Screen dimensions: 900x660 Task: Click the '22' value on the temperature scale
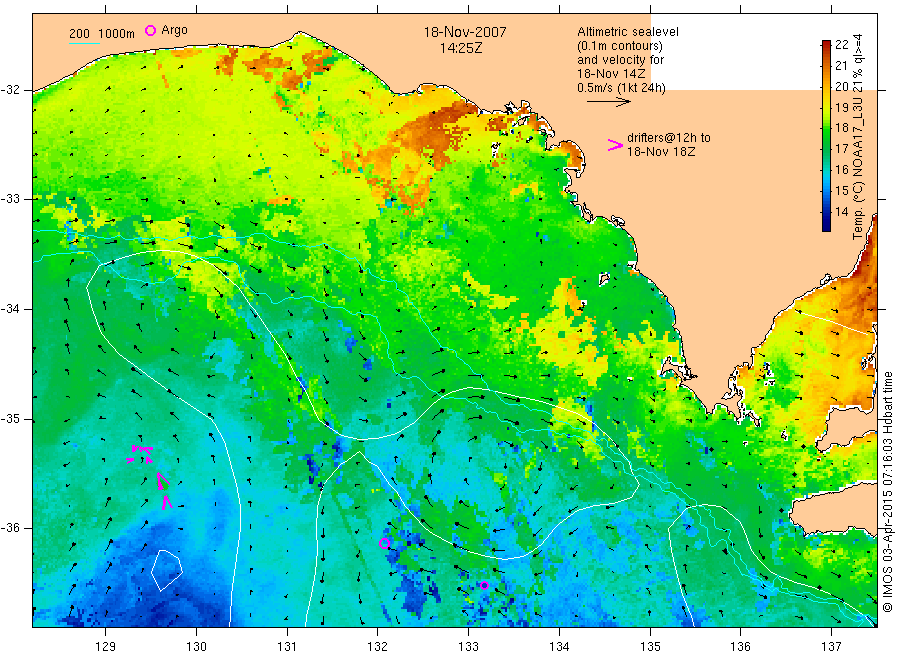841,45
